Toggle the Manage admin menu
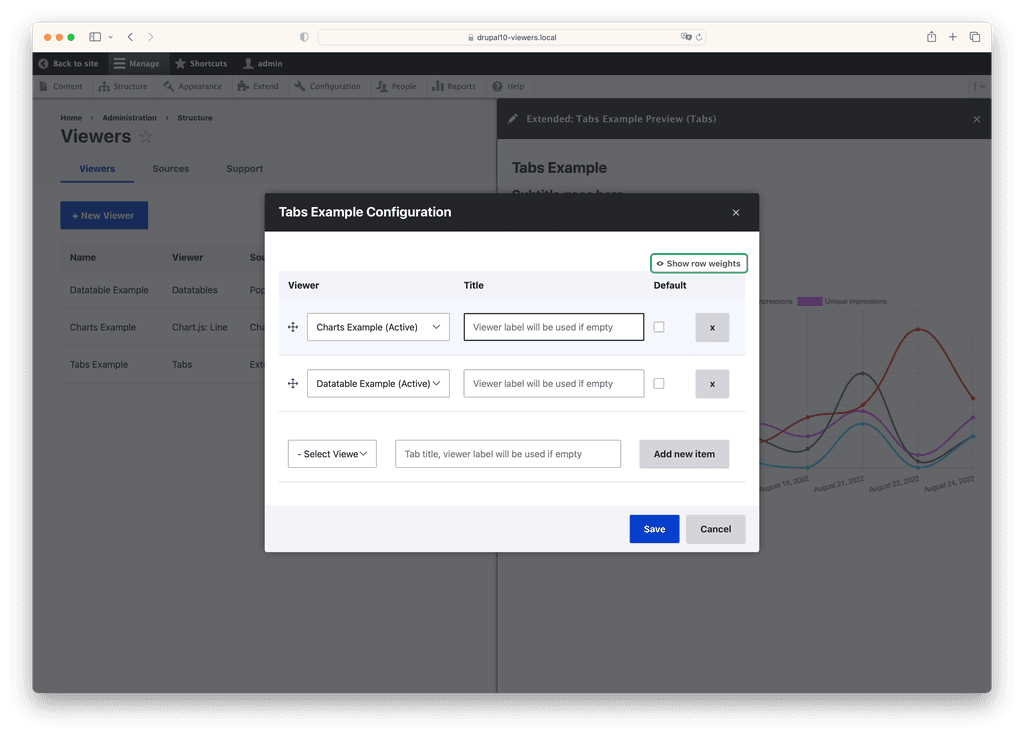Screen dimensions: 1024x736 [x=136, y=63]
